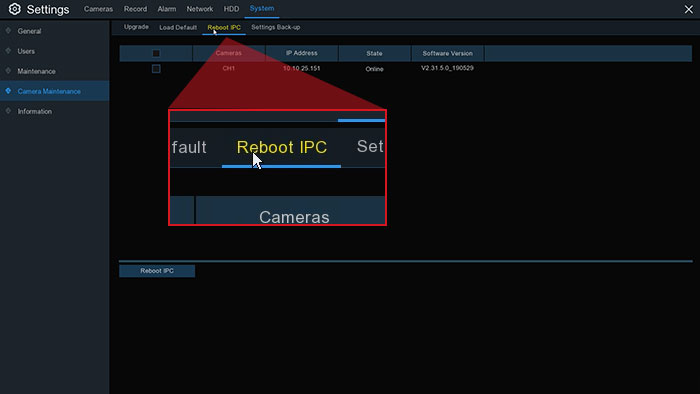Switch to the Settings Back-up tab
The image size is (700, 394).
click(x=275, y=27)
